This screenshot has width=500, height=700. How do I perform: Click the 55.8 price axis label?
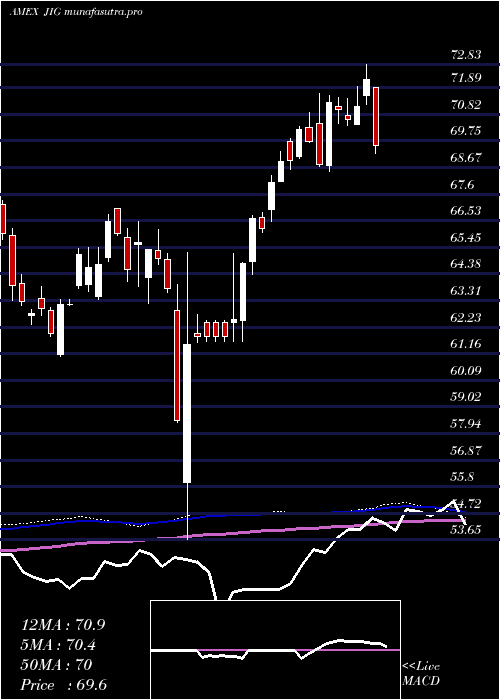[463, 477]
